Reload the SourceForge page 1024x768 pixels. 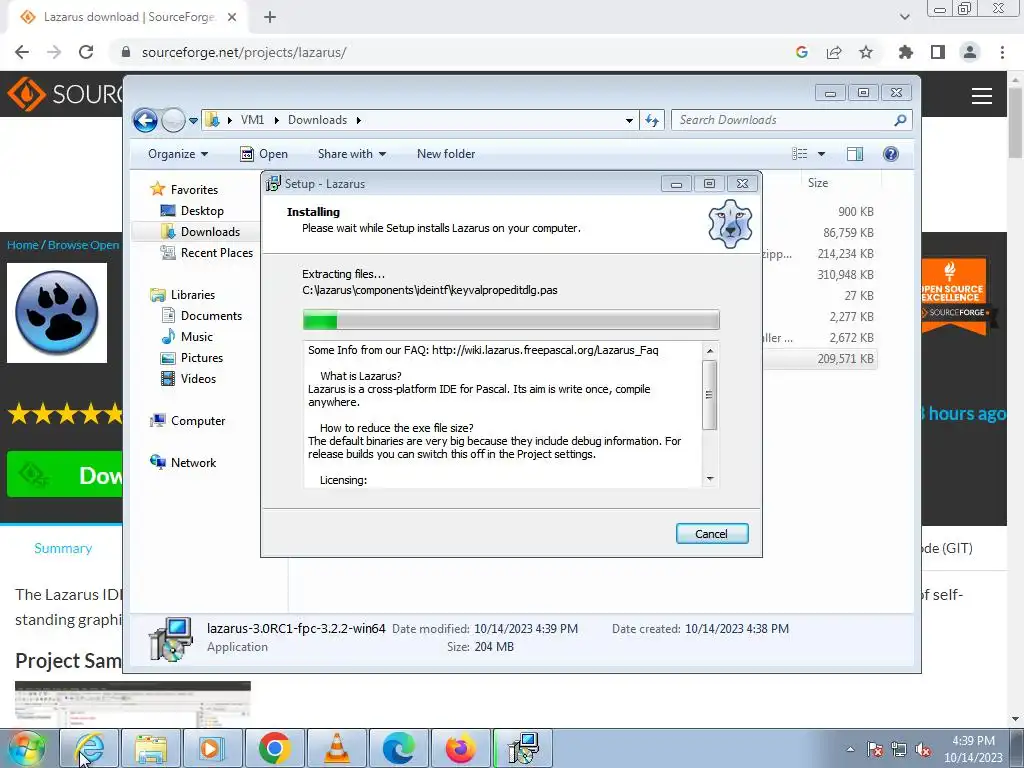86,52
